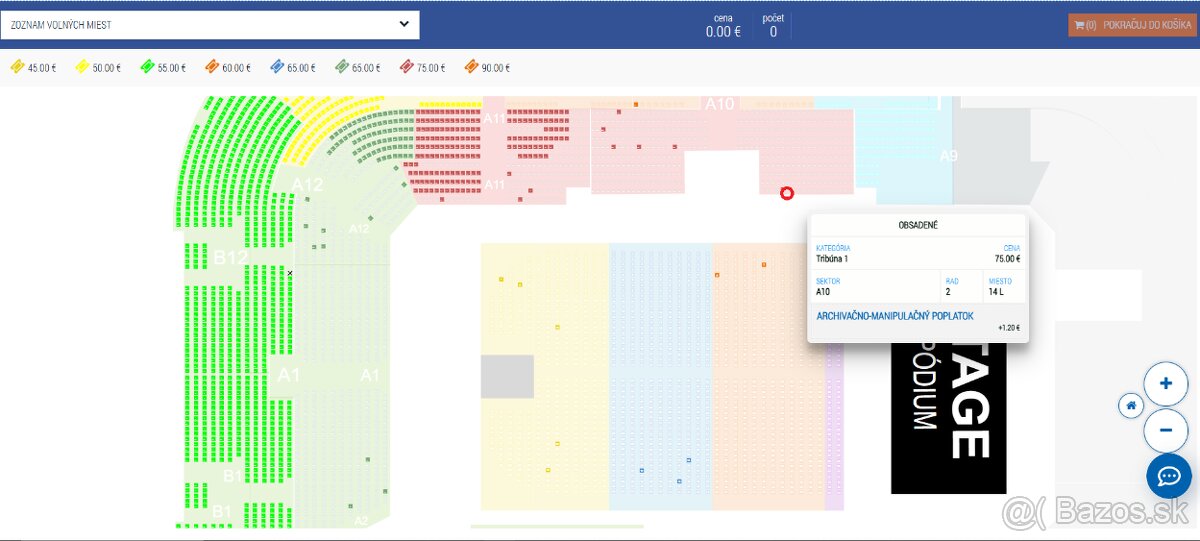Click the B12 sector label

(x=230, y=257)
